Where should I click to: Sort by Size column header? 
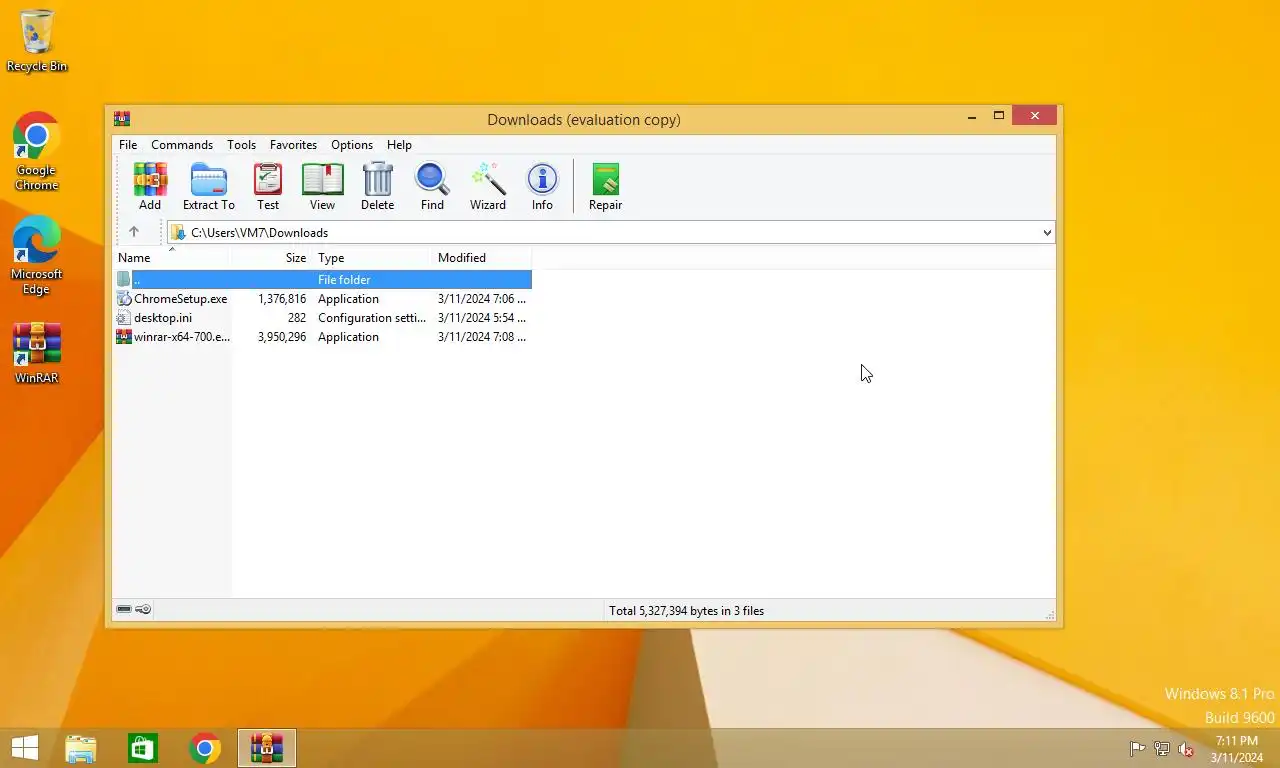tap(272, 257)
